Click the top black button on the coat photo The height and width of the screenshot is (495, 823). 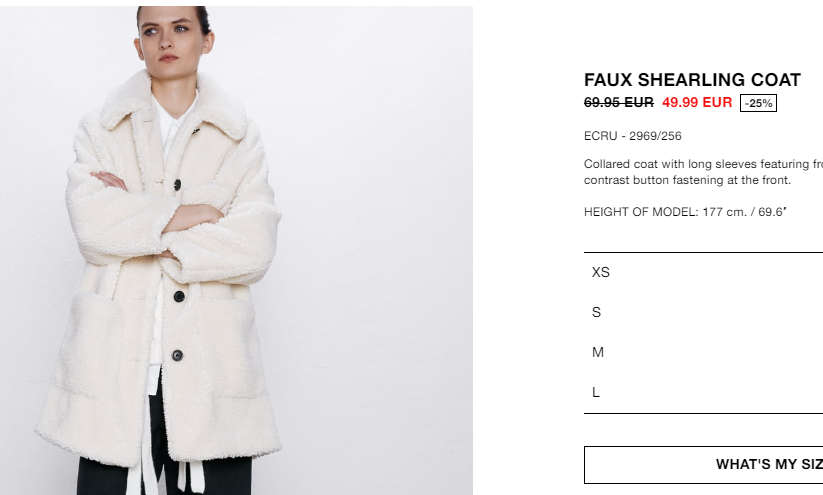coord(177,185)
